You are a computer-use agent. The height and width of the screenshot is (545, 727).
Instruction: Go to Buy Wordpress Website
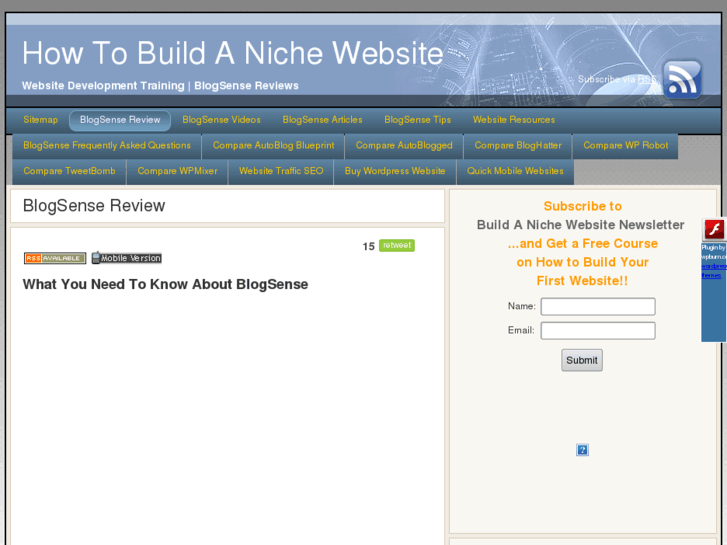tap(395, 171)
